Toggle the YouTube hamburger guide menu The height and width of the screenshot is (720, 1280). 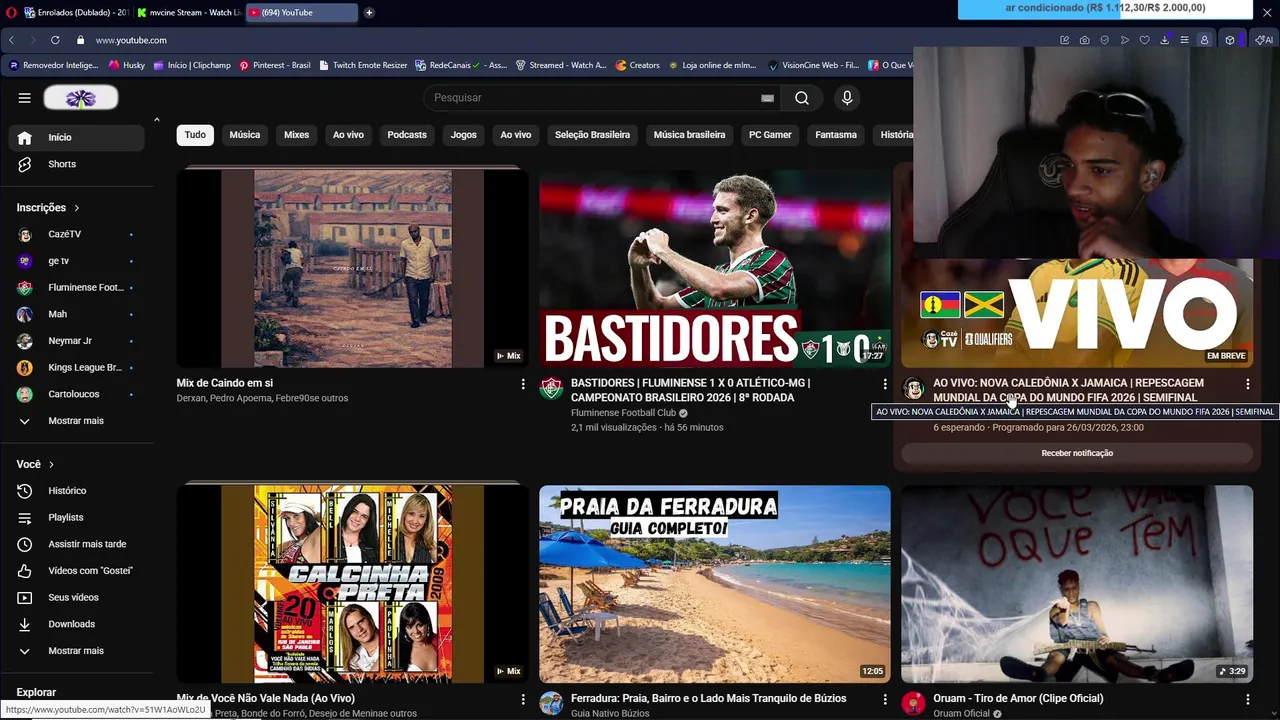click(24, 98)
